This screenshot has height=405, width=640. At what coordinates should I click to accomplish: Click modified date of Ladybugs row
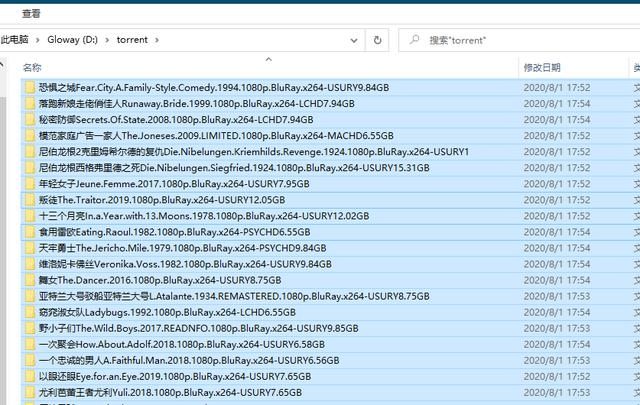coord(557,312)
